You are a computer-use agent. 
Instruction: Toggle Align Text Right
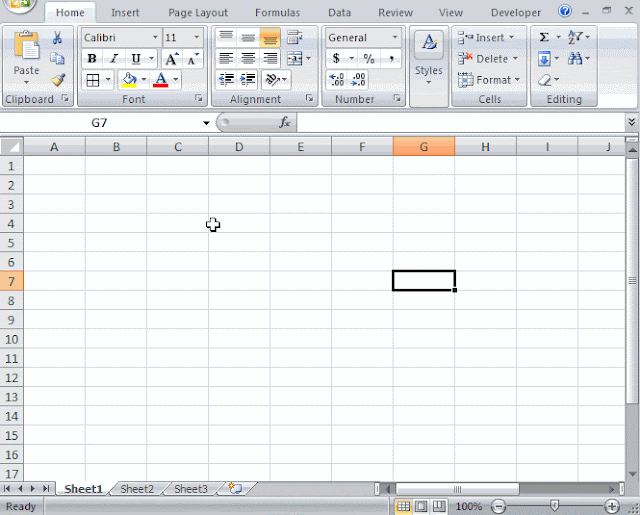(270, 59)
